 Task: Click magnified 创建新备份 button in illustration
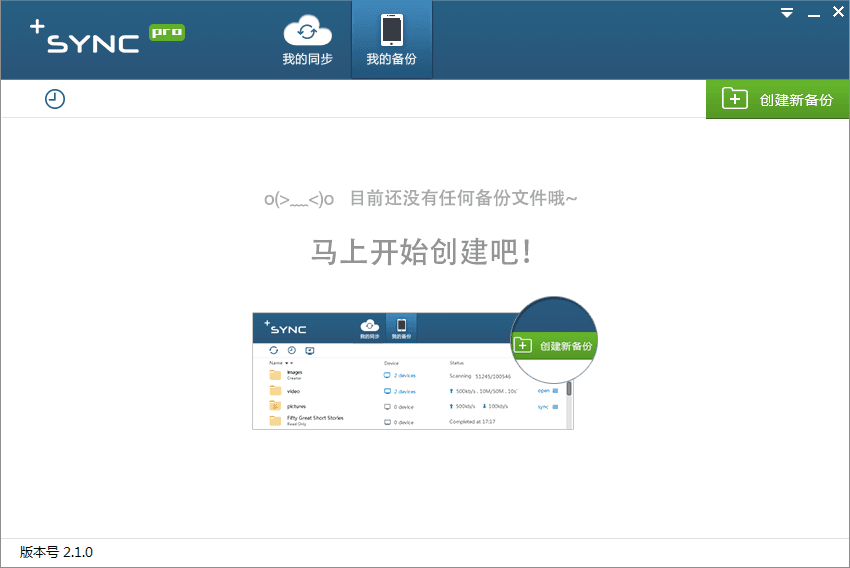555,346
